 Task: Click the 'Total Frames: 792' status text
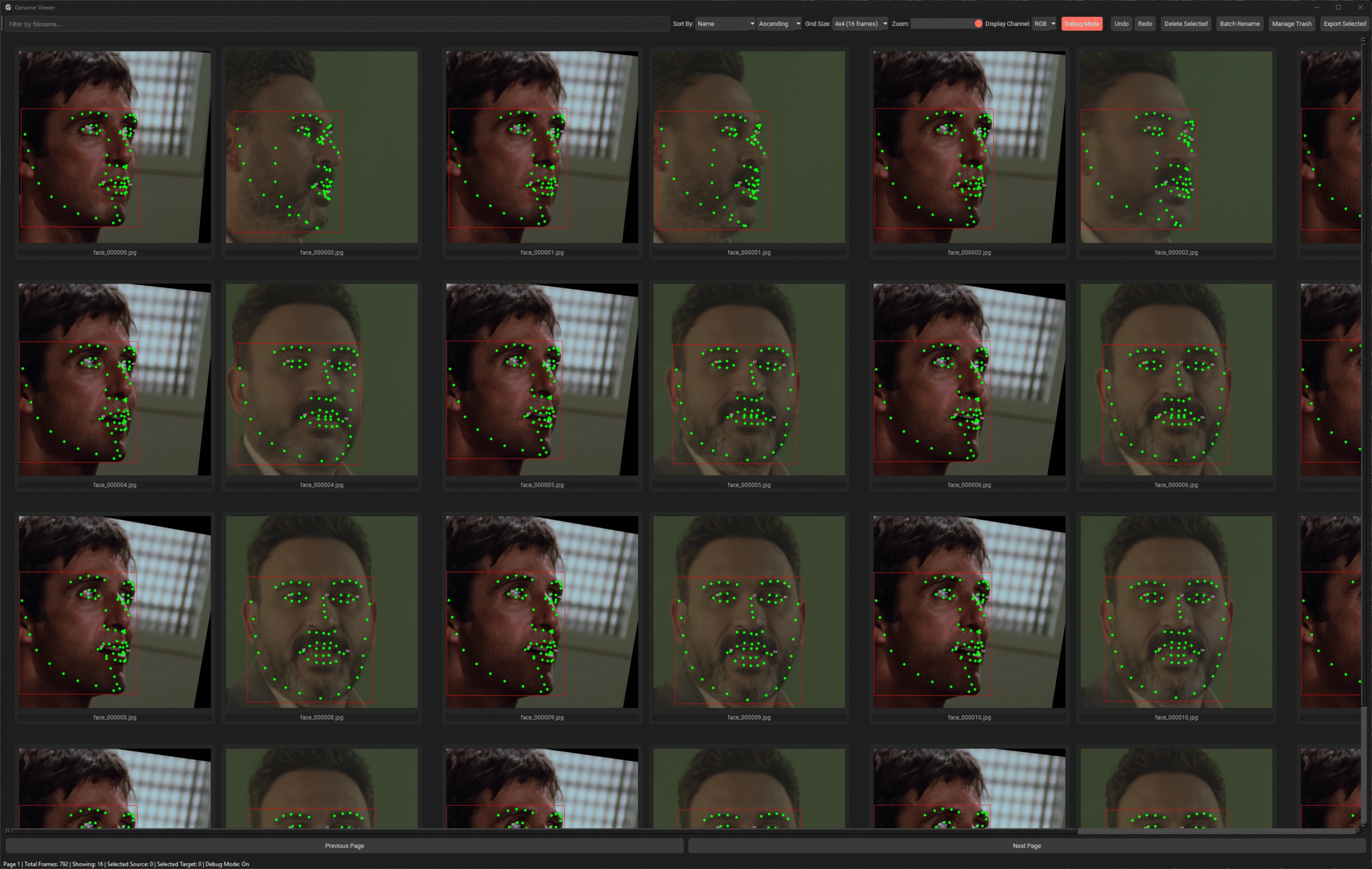point(46,864)
